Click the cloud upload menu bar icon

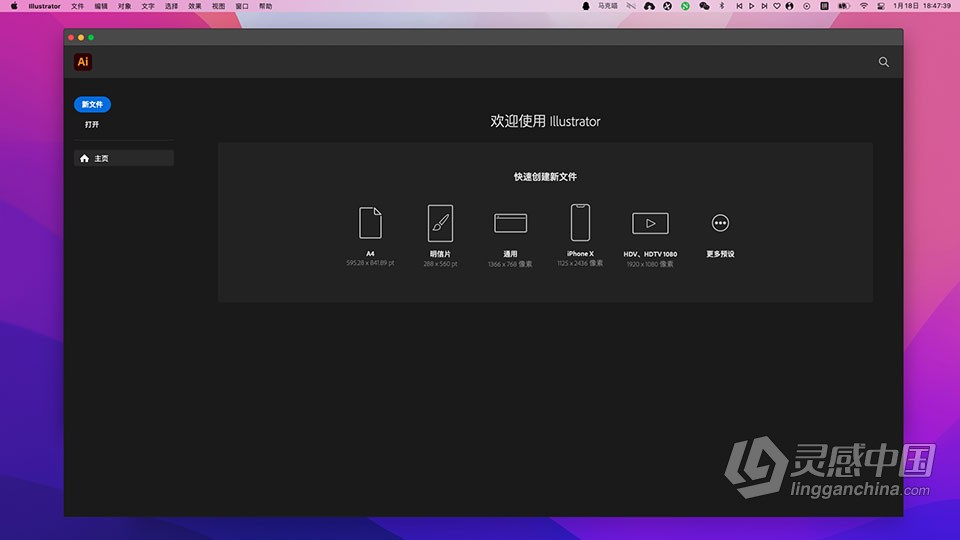click(650, 6)
